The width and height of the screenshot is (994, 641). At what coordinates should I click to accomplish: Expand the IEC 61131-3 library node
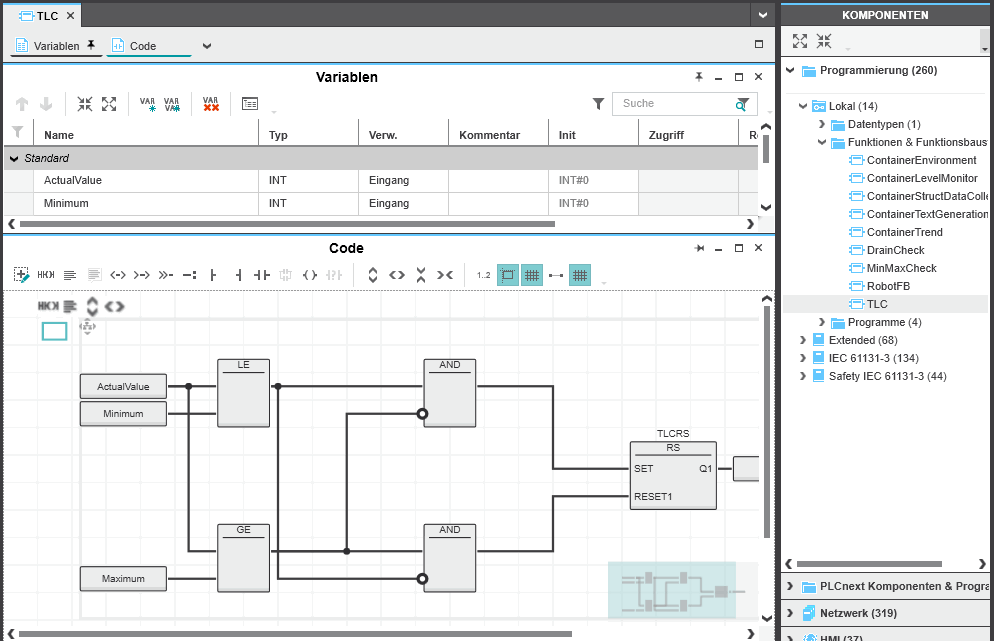pyautogui.click(x=803, y=358)
